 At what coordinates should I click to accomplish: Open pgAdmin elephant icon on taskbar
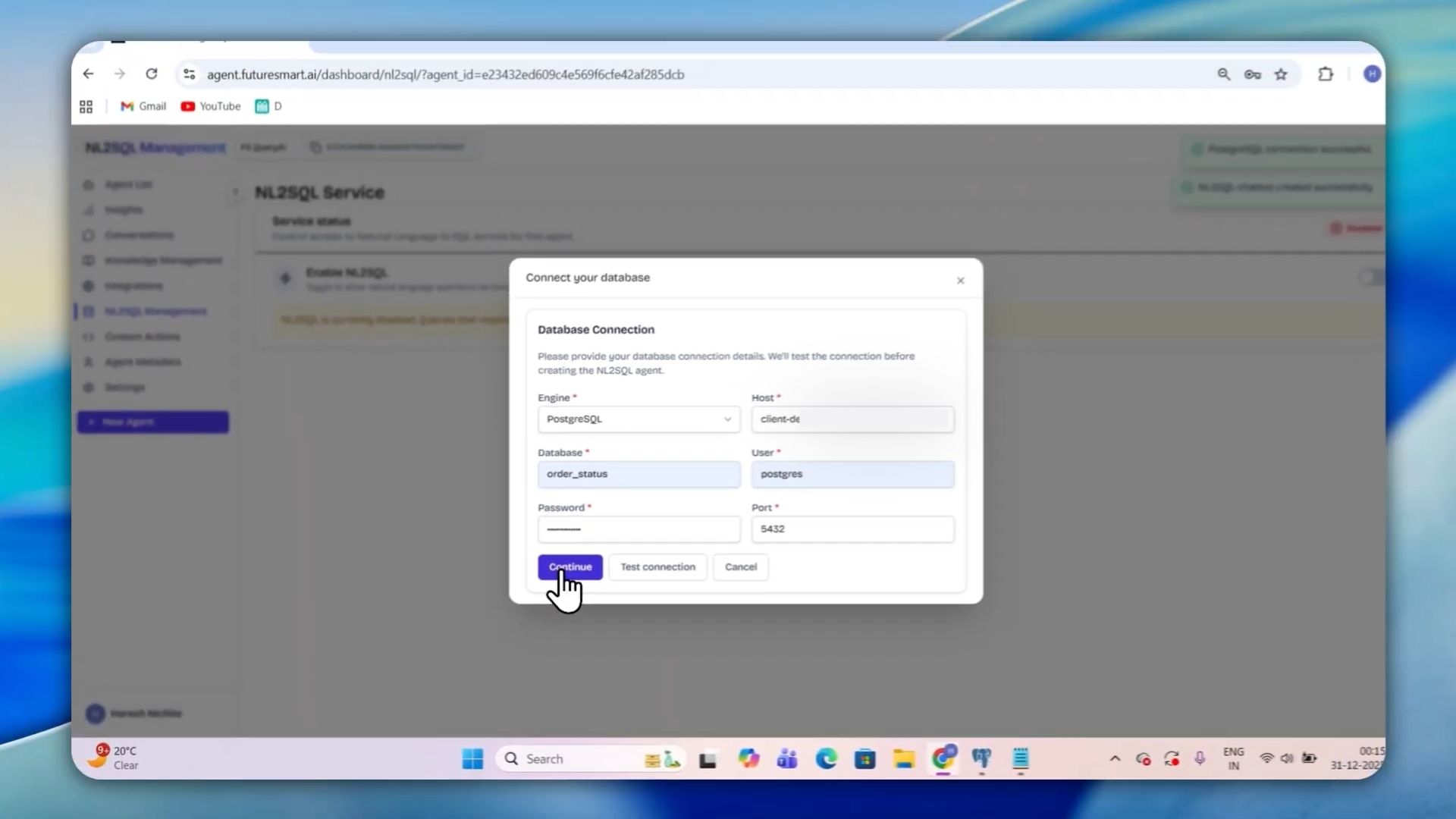(981, 758)
